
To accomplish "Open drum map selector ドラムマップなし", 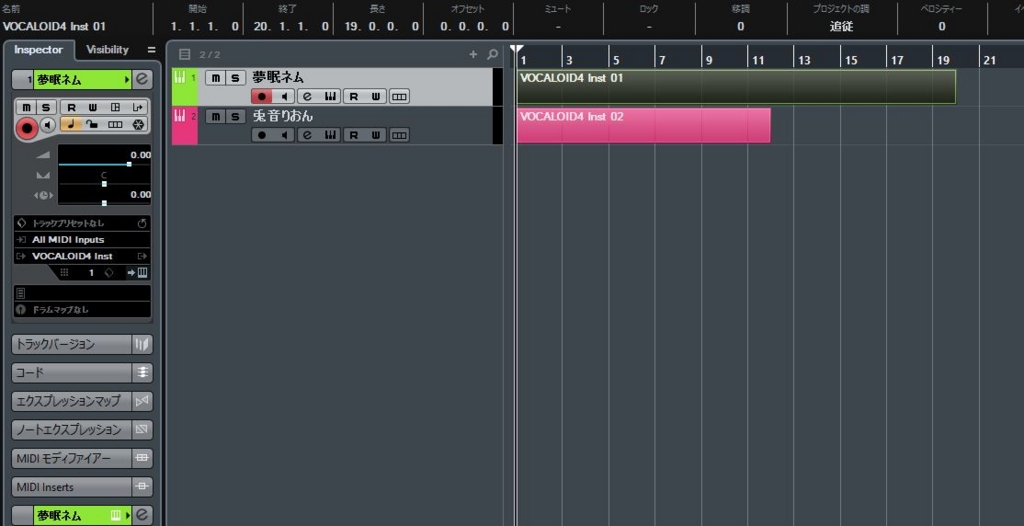I will click(82, 310).
